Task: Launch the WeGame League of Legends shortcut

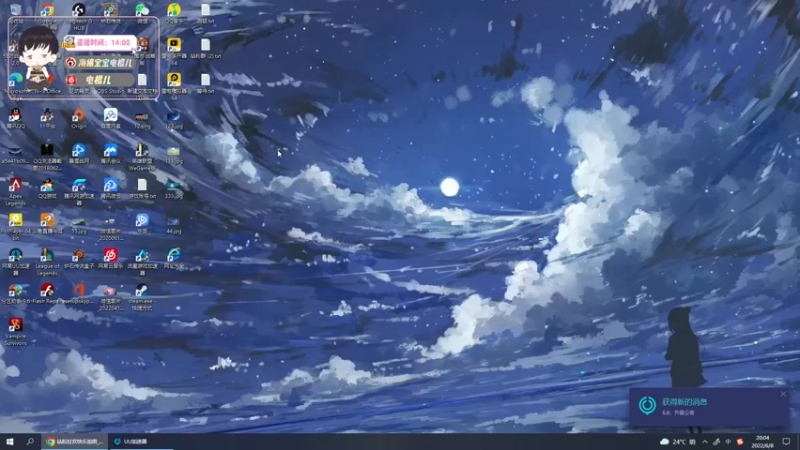Action: coord(142,150)
